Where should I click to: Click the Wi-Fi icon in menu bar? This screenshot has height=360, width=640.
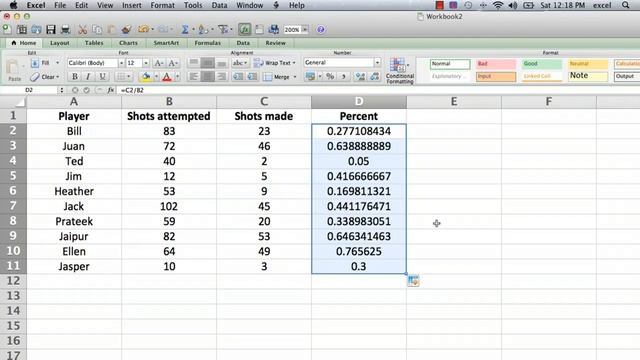[498, 5]
